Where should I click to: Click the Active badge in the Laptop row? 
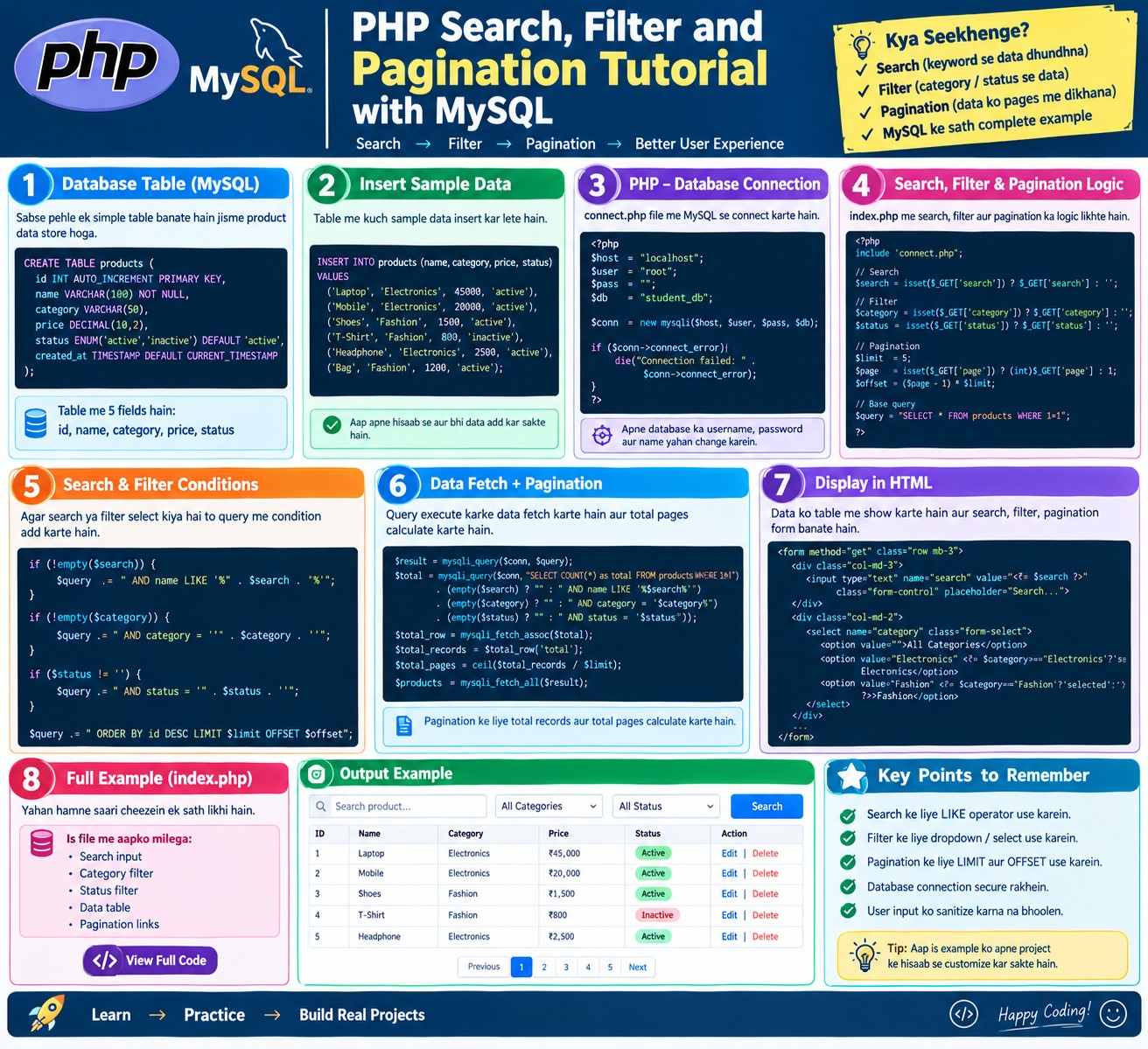653,853
